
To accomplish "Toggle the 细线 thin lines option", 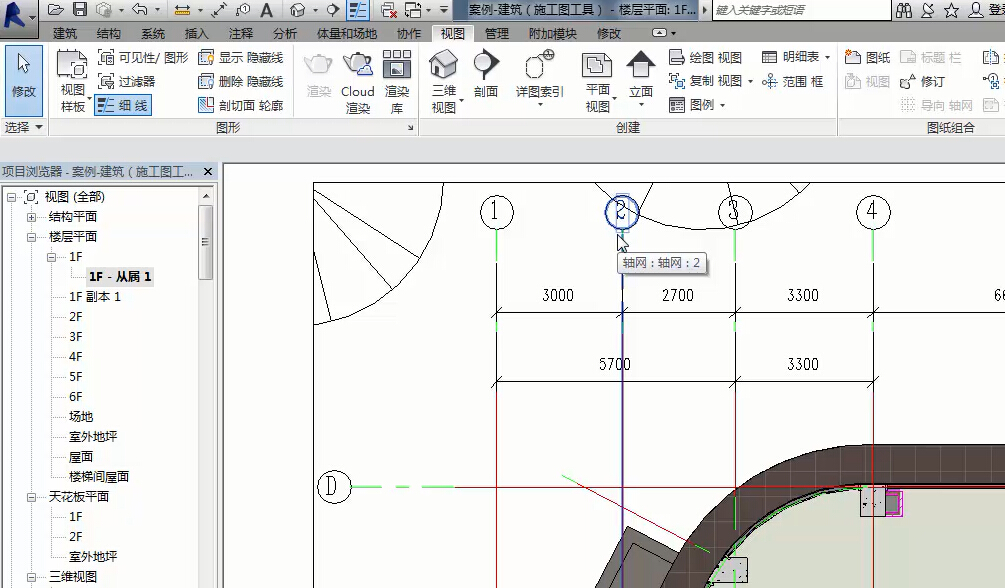I will (x=123, y=105).
